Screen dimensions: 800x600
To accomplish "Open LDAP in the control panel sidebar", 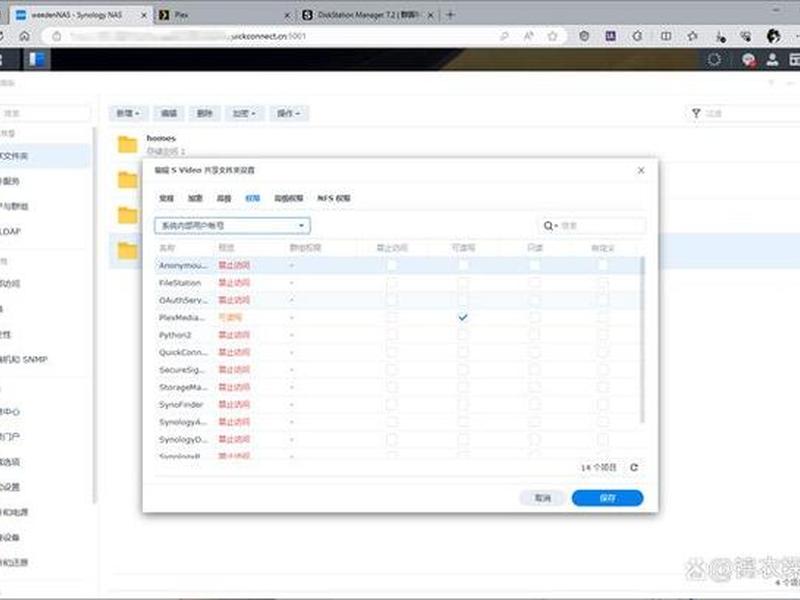I will click(11, 231).
